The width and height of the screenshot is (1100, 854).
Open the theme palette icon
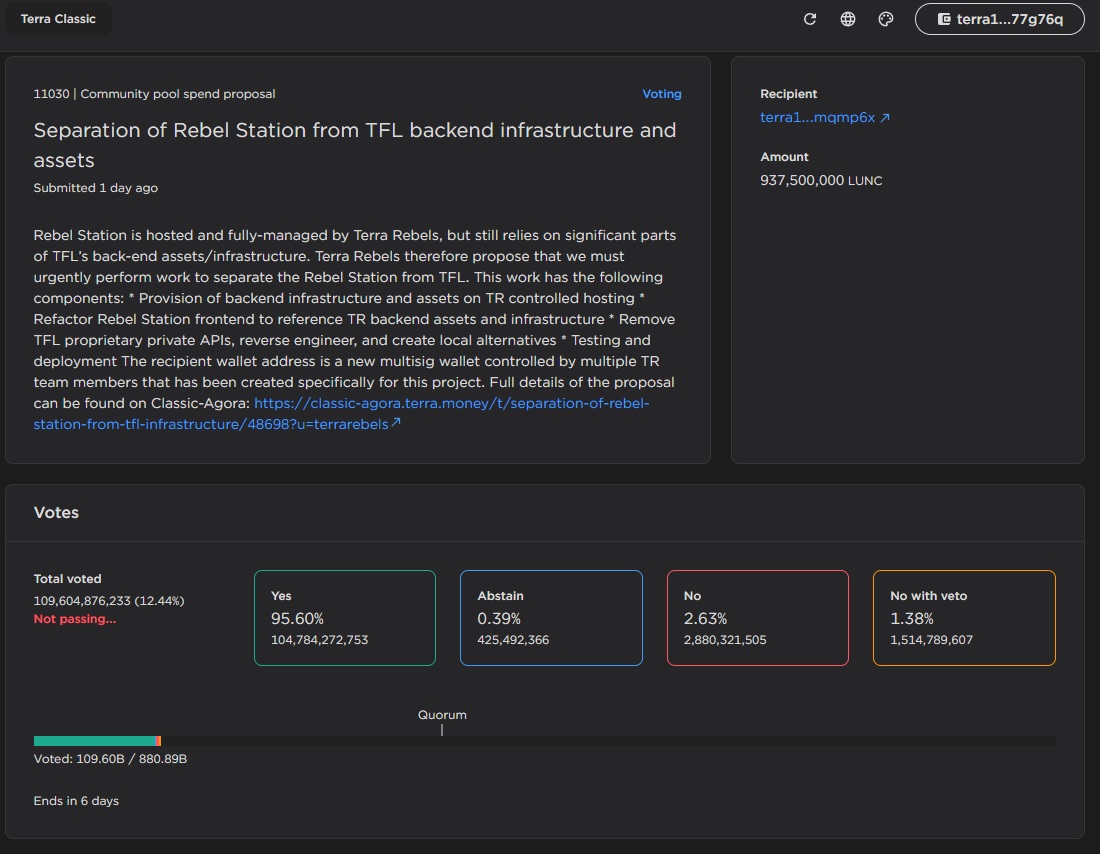tap(886, 19)
